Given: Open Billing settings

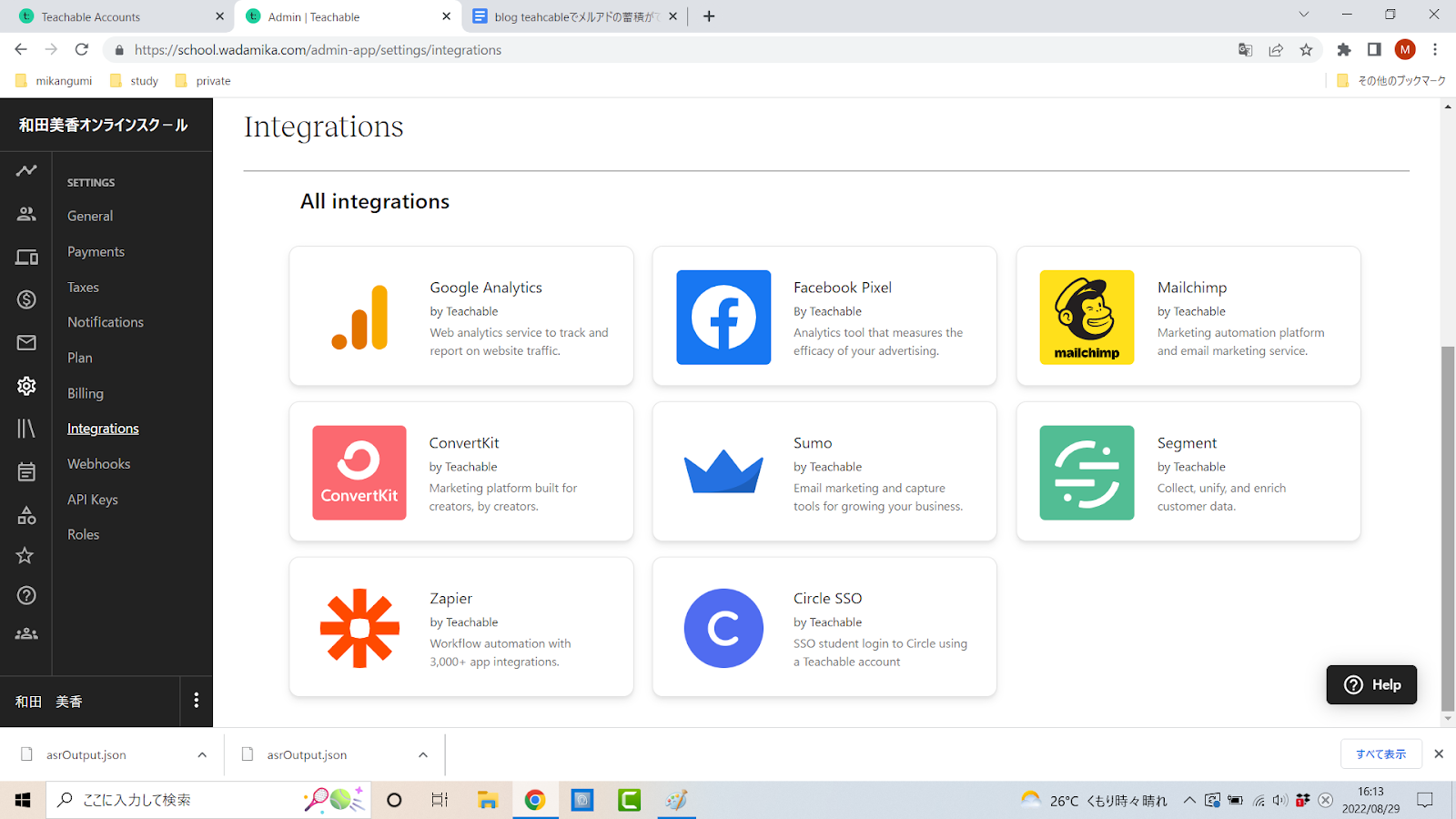Looking at the screenshot, I should [x=86, y=393].
